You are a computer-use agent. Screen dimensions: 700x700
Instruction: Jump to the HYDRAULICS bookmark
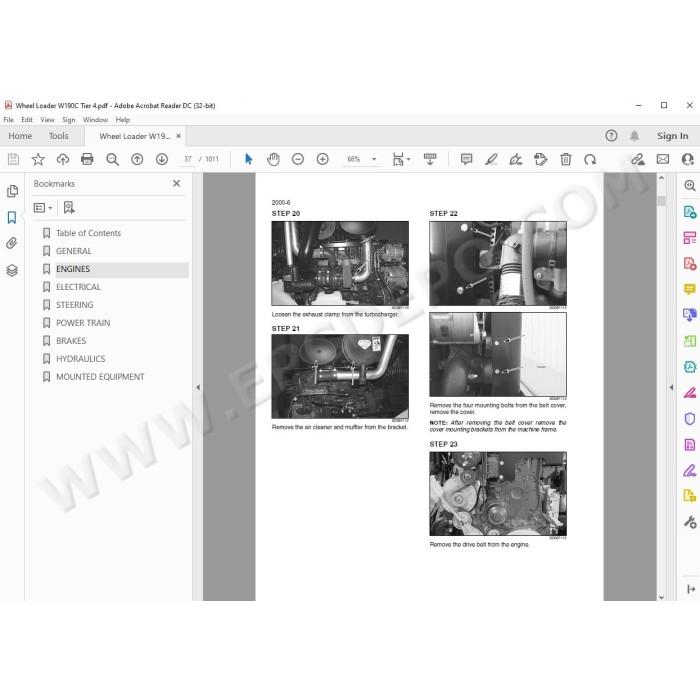tap(81, 358)
